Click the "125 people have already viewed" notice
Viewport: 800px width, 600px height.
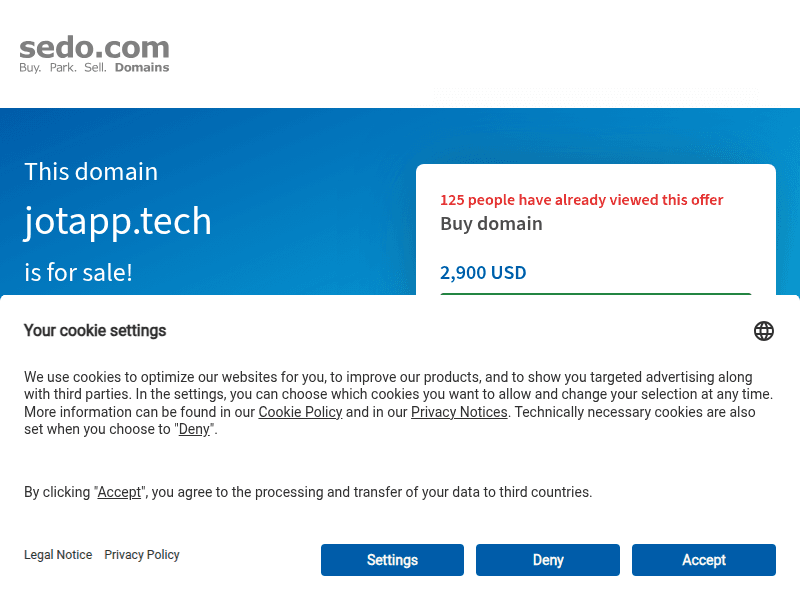click(x=581, y=199)
